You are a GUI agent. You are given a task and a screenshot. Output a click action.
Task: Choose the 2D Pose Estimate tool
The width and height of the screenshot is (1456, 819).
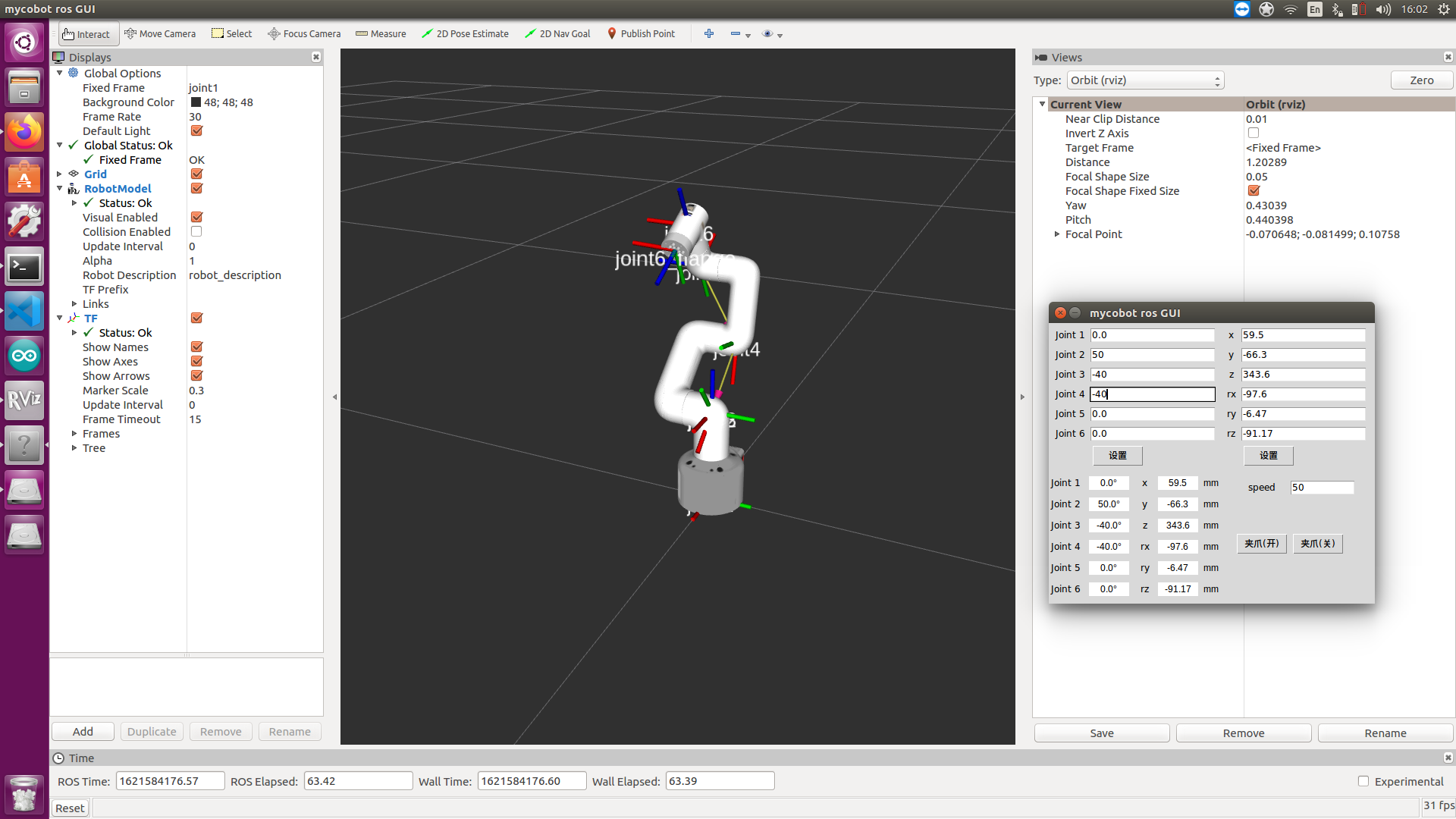click(x=465, y=33)
